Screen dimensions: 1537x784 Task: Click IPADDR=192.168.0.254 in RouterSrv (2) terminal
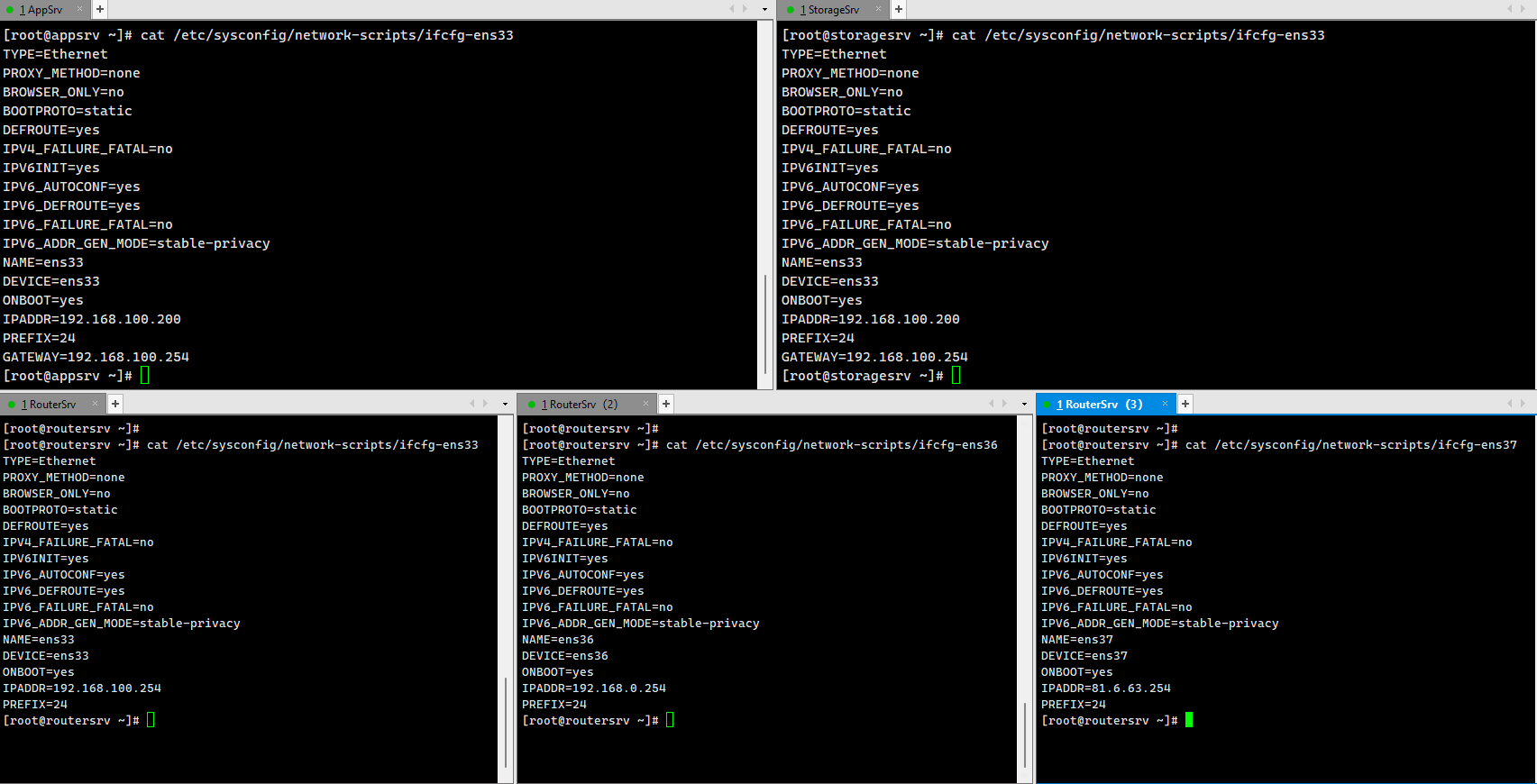[x=594, y=688]
